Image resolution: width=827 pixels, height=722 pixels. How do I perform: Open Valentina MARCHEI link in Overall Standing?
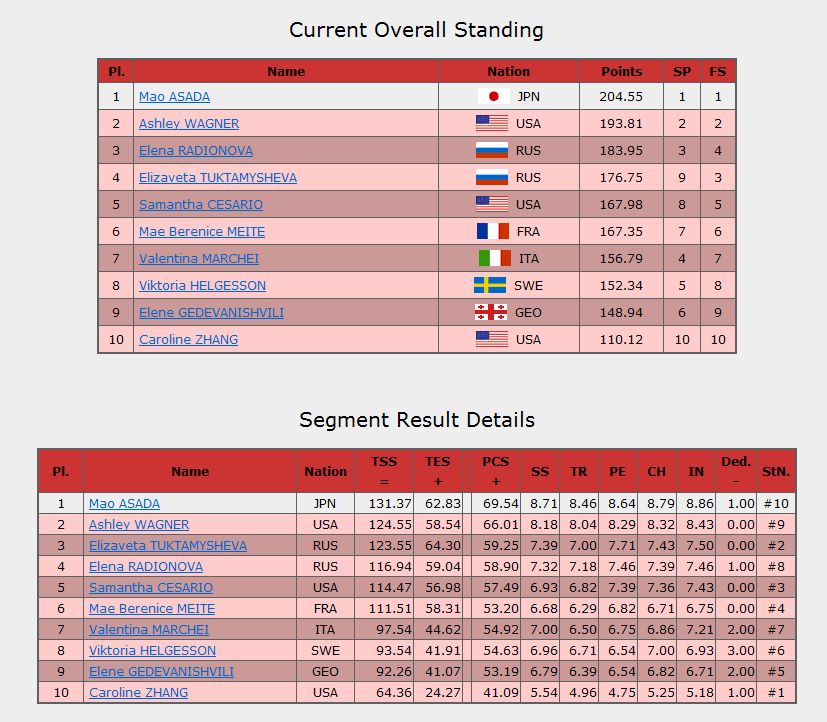tap(199, 258)
